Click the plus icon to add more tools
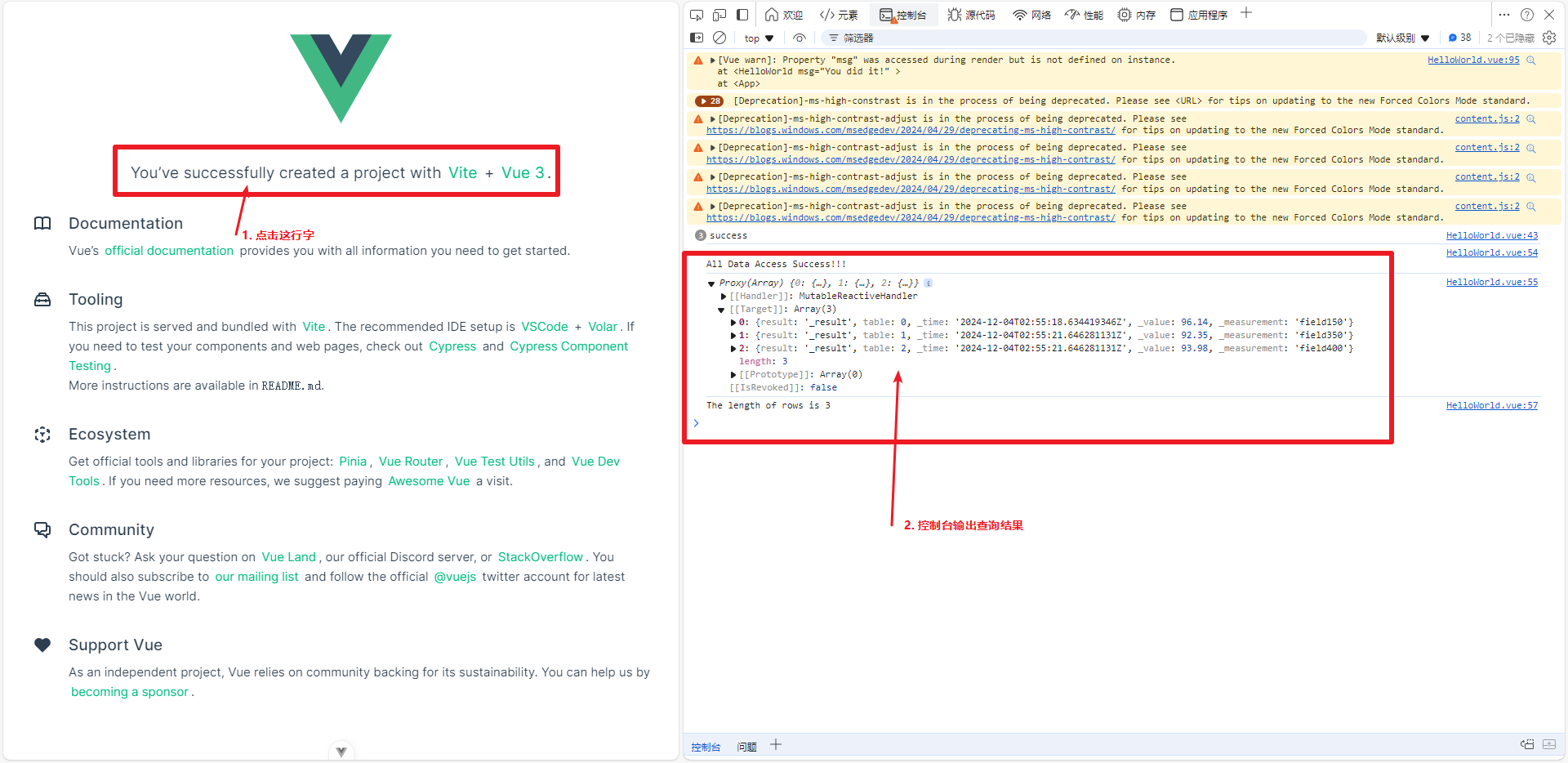The width and height of the screenshot is (1568, 763). (1246, 13)
